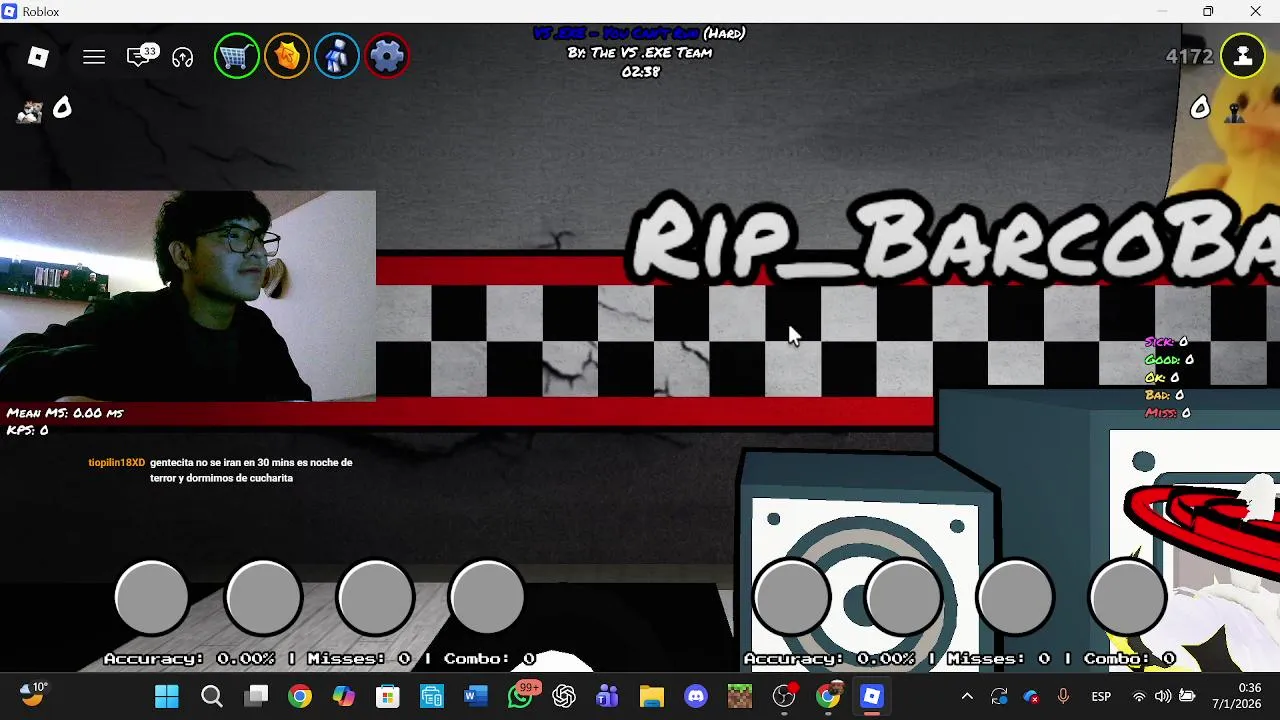
Task: Click the tiopilin18XD chat username
Action: coord(116,463)
